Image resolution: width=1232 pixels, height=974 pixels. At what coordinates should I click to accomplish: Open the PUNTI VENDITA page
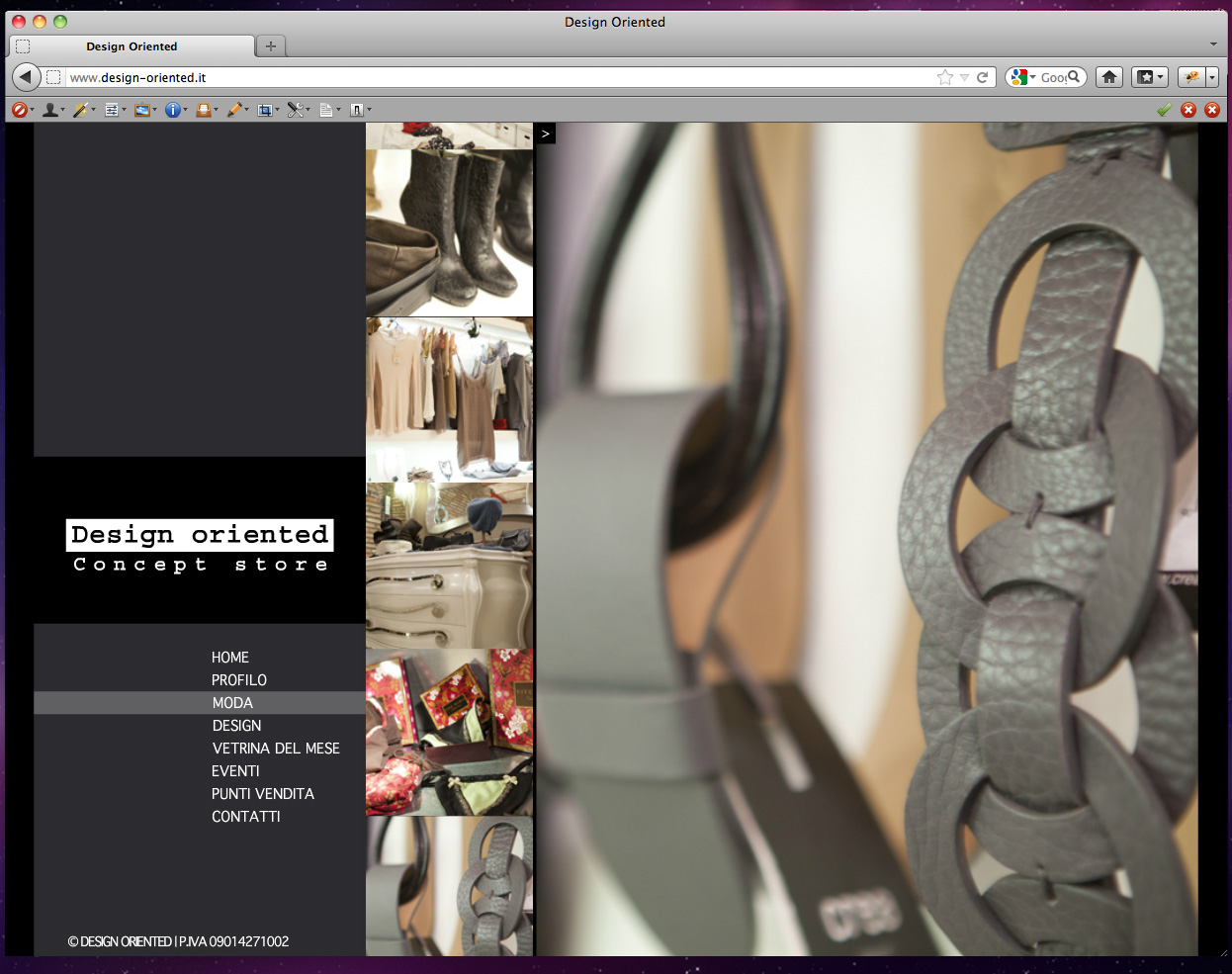coord(263,794)
